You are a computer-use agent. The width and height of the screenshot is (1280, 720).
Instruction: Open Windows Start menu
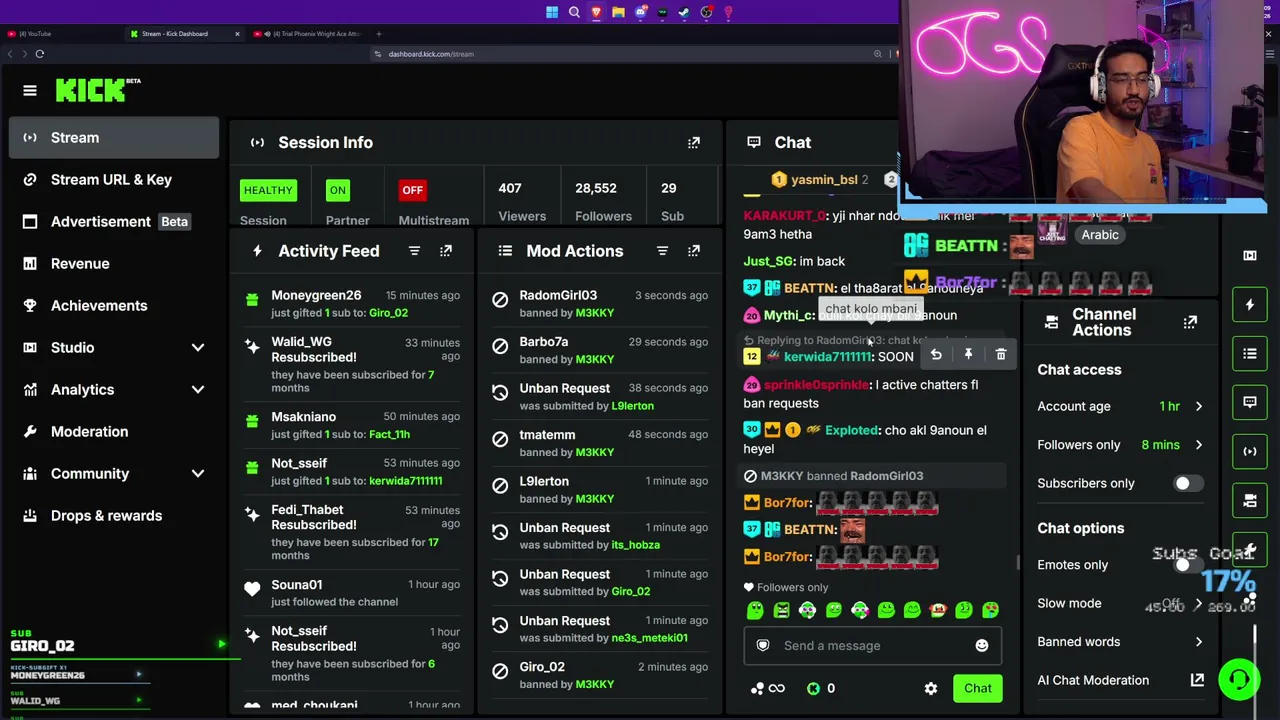point(552,13)
